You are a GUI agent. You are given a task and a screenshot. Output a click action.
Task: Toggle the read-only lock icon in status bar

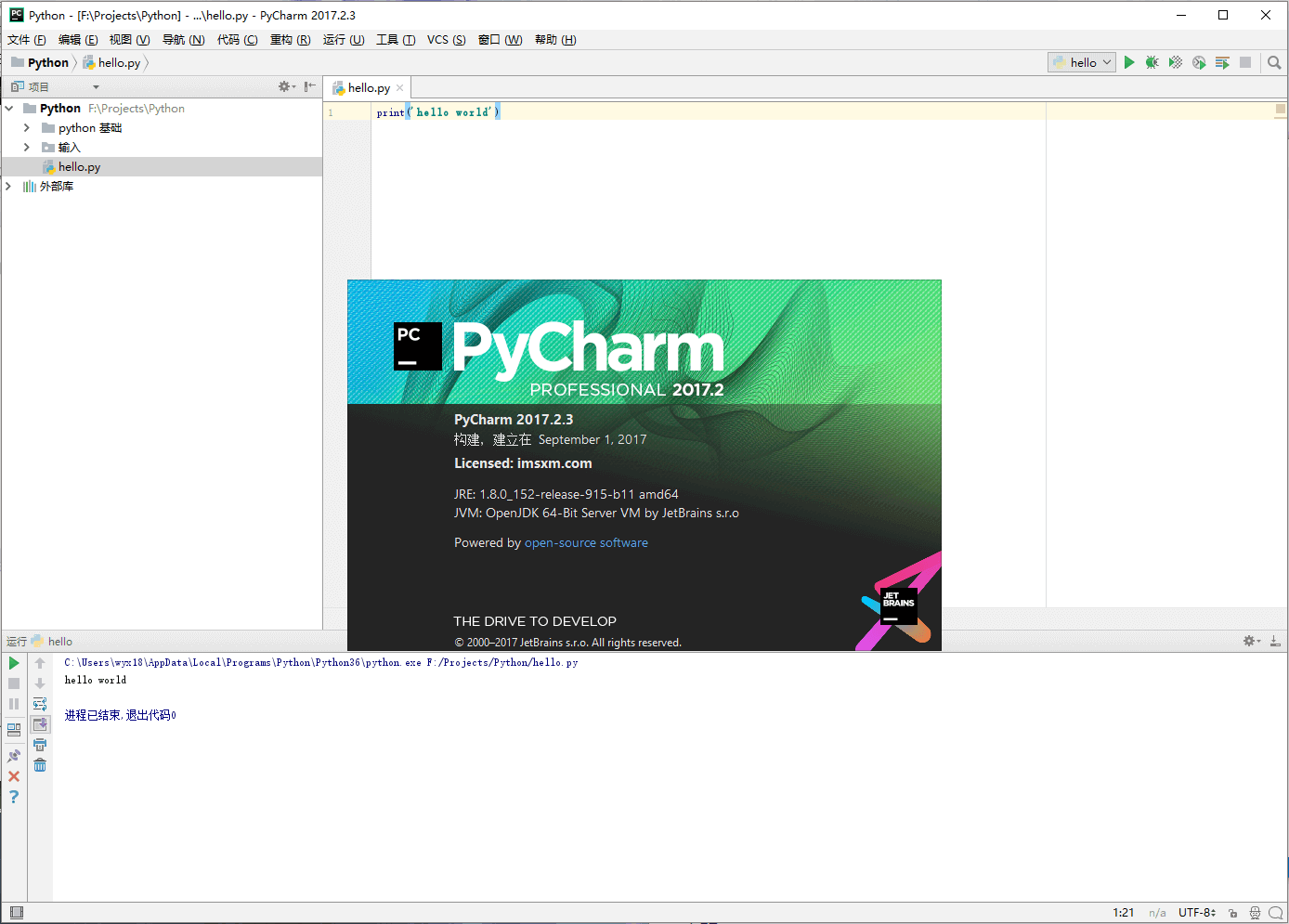coord(1232,913)
